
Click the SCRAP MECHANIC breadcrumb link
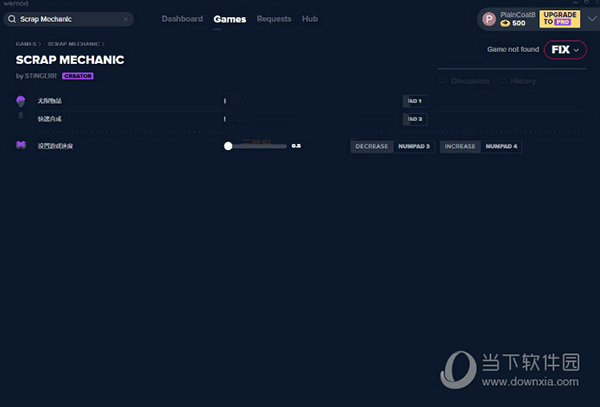click(73, 44)
